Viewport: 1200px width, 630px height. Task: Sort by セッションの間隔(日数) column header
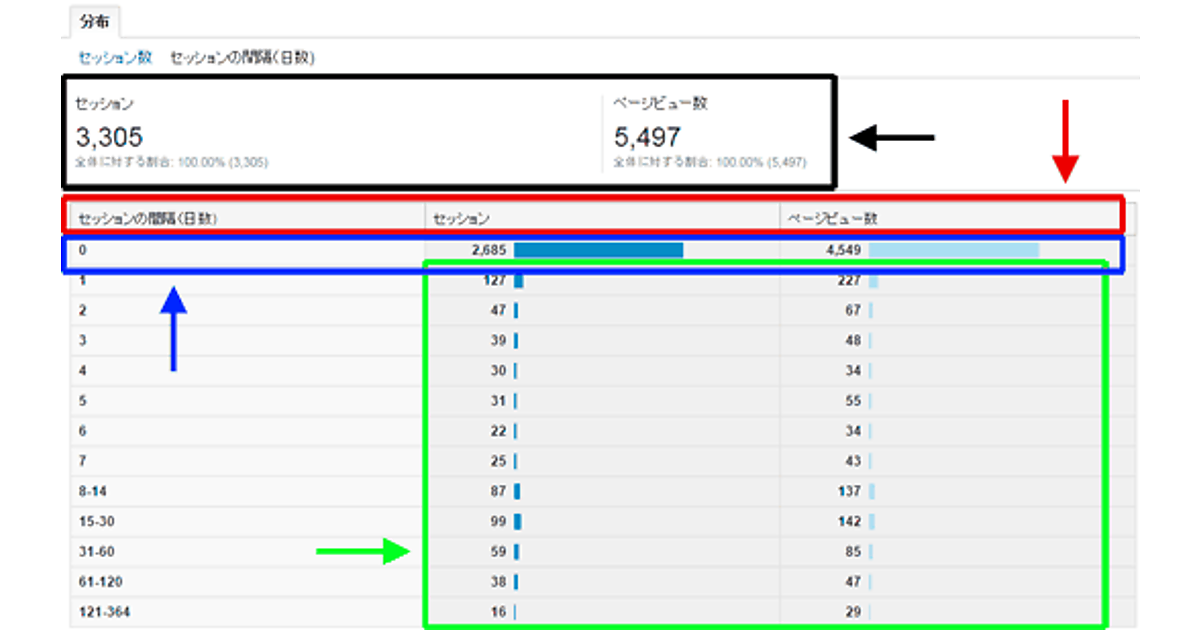[x=148, y=217]
